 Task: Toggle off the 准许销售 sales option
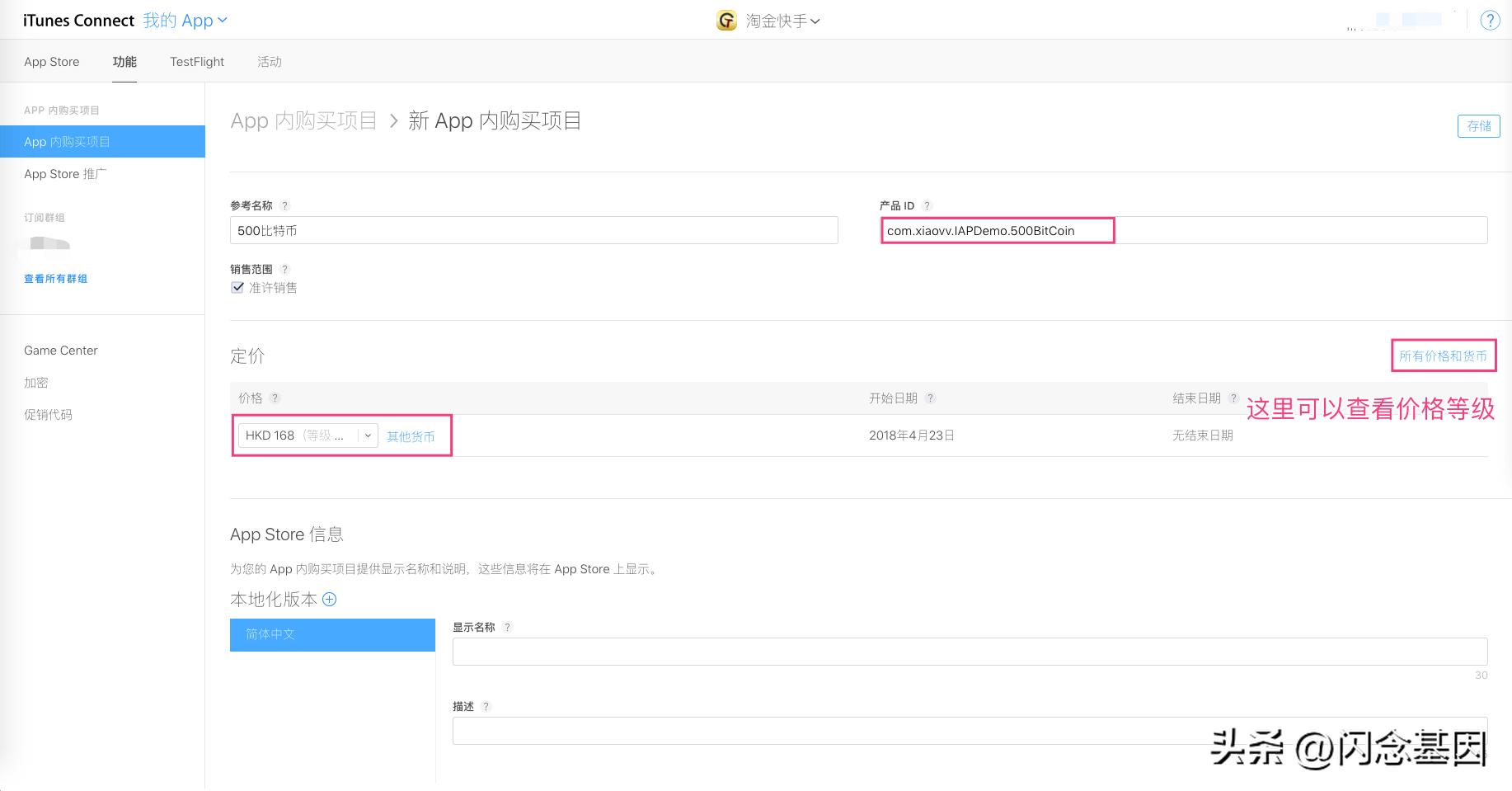pos(237,287)
